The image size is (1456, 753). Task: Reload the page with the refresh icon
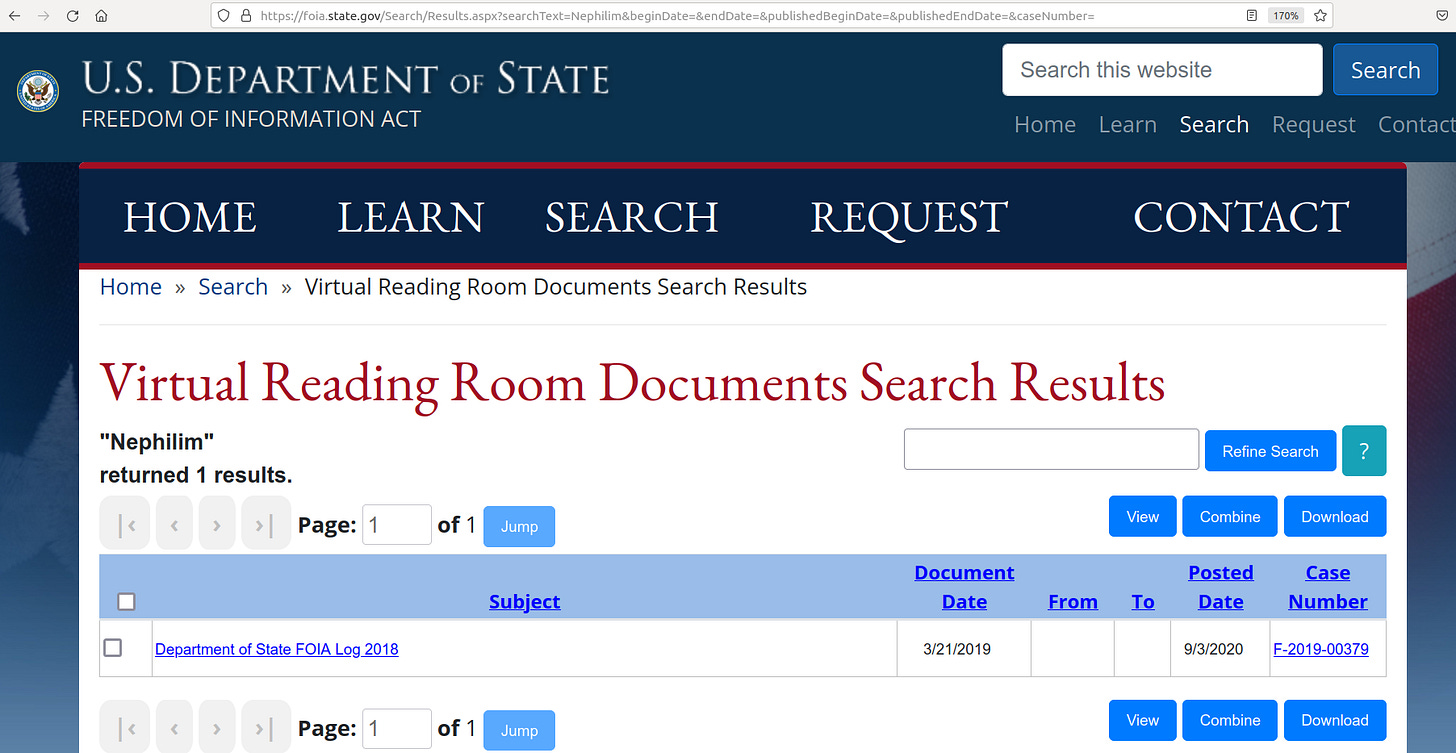(x=72, y=16)
